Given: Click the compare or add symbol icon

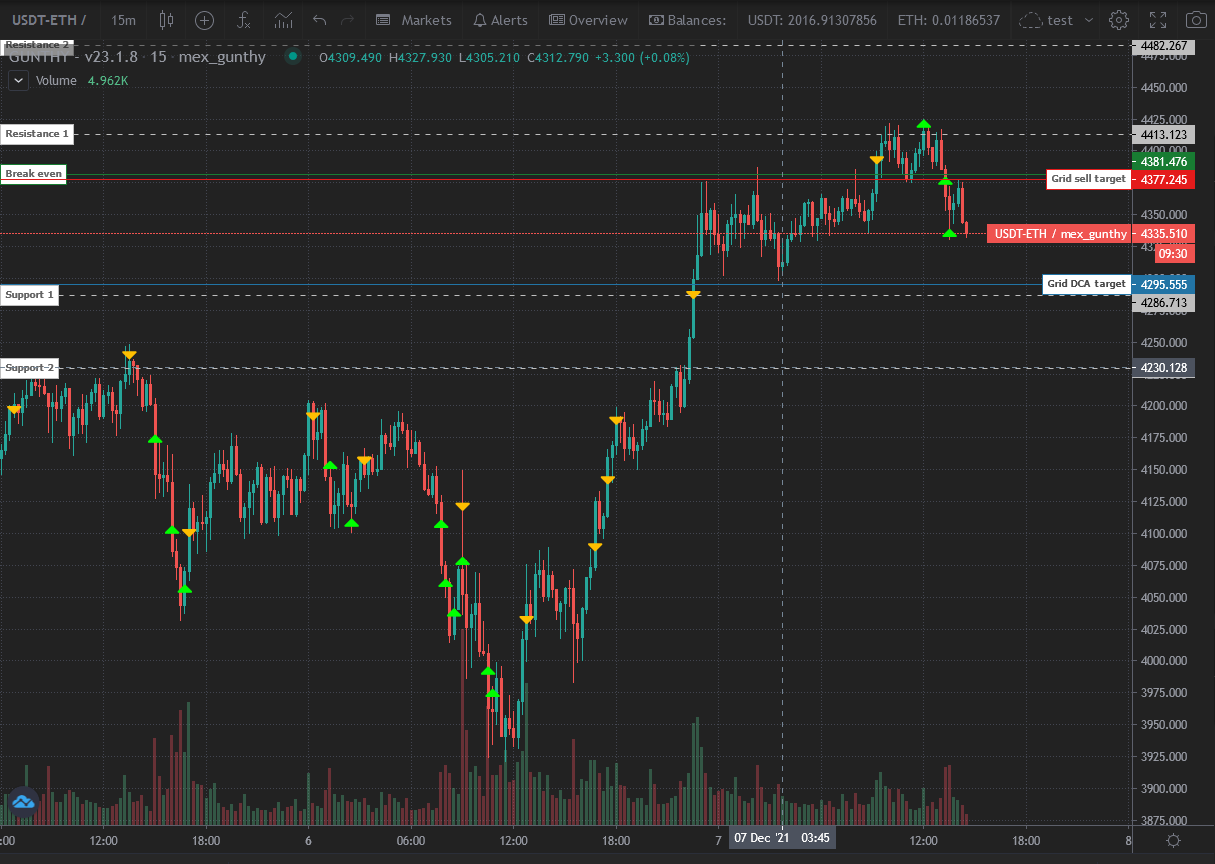Looking at the screenshot, I should pos(204,20).
